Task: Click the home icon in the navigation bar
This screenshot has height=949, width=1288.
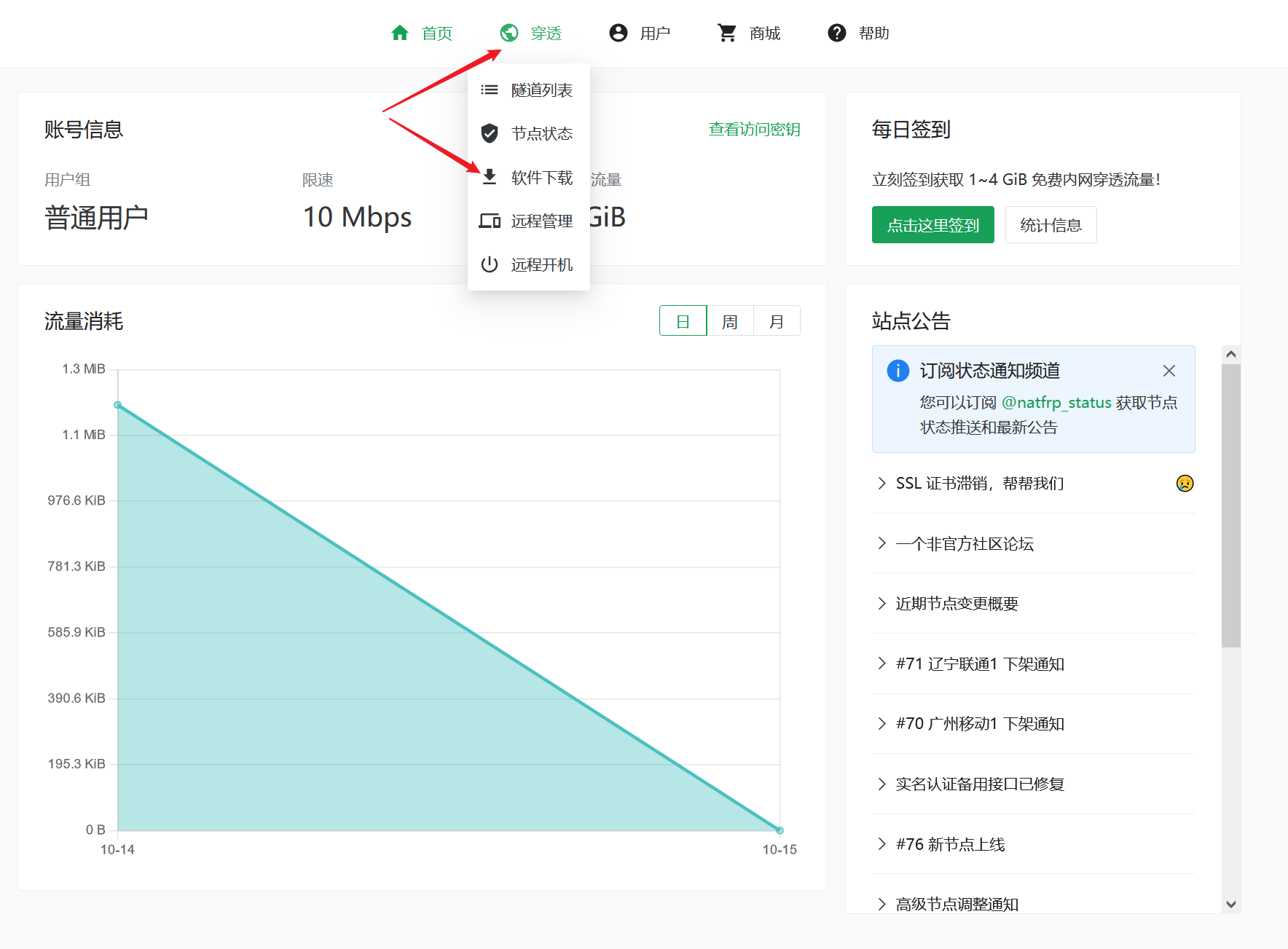Action: click(400, 33)
